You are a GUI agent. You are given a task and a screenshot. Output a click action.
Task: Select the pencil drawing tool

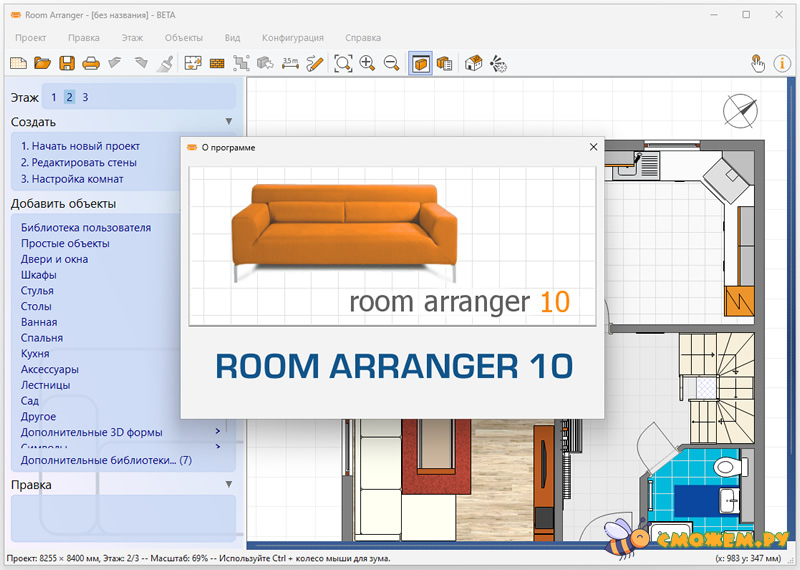(x=315, y=63)
